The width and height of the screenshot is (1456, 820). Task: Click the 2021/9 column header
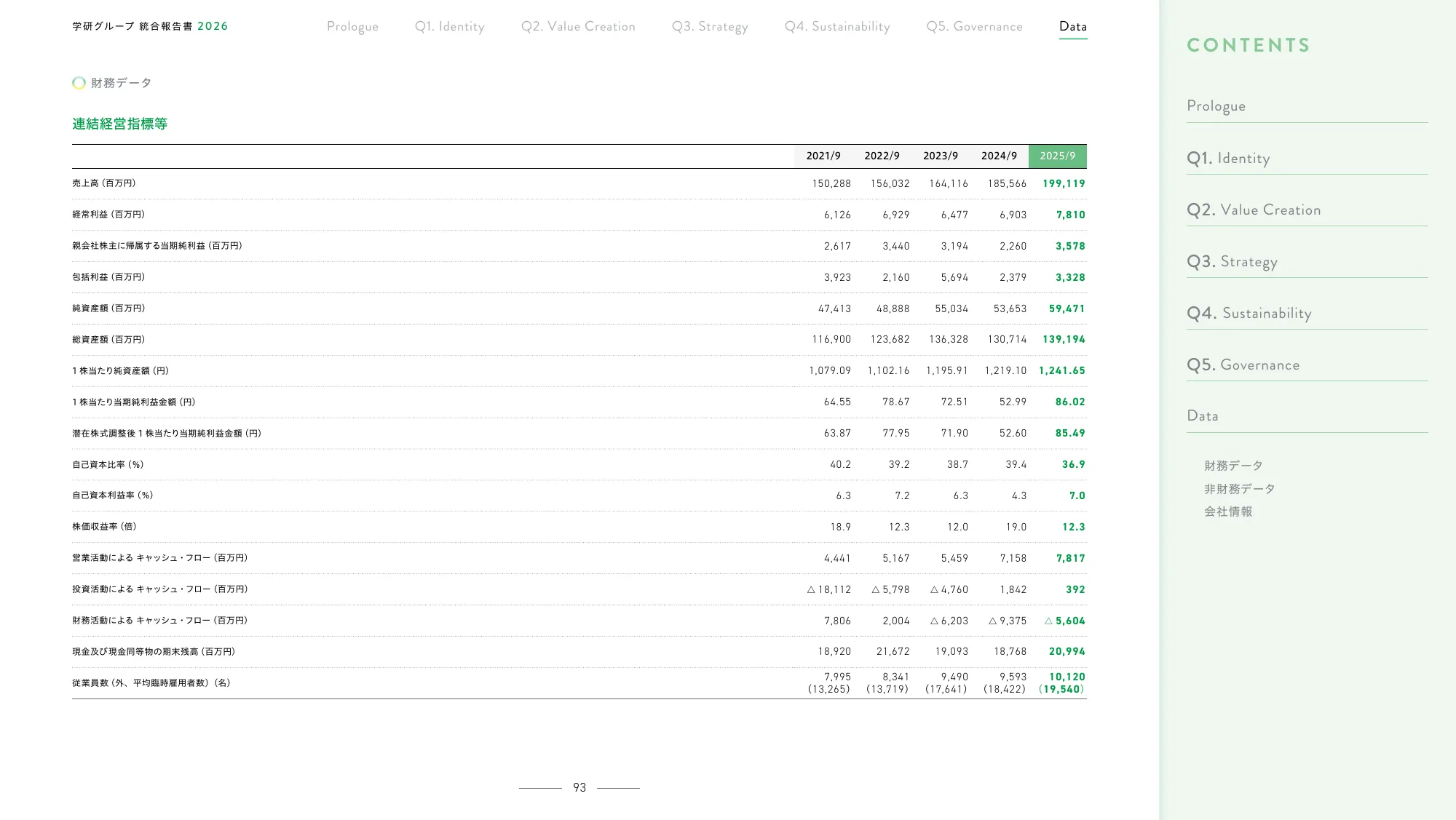[823, 156]
